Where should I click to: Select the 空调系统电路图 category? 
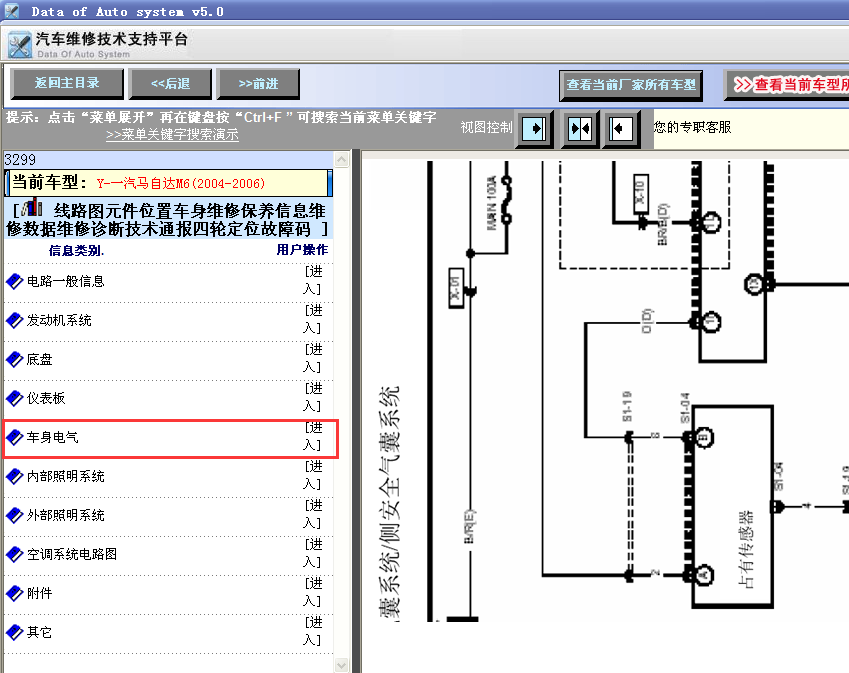click(72, 554)
